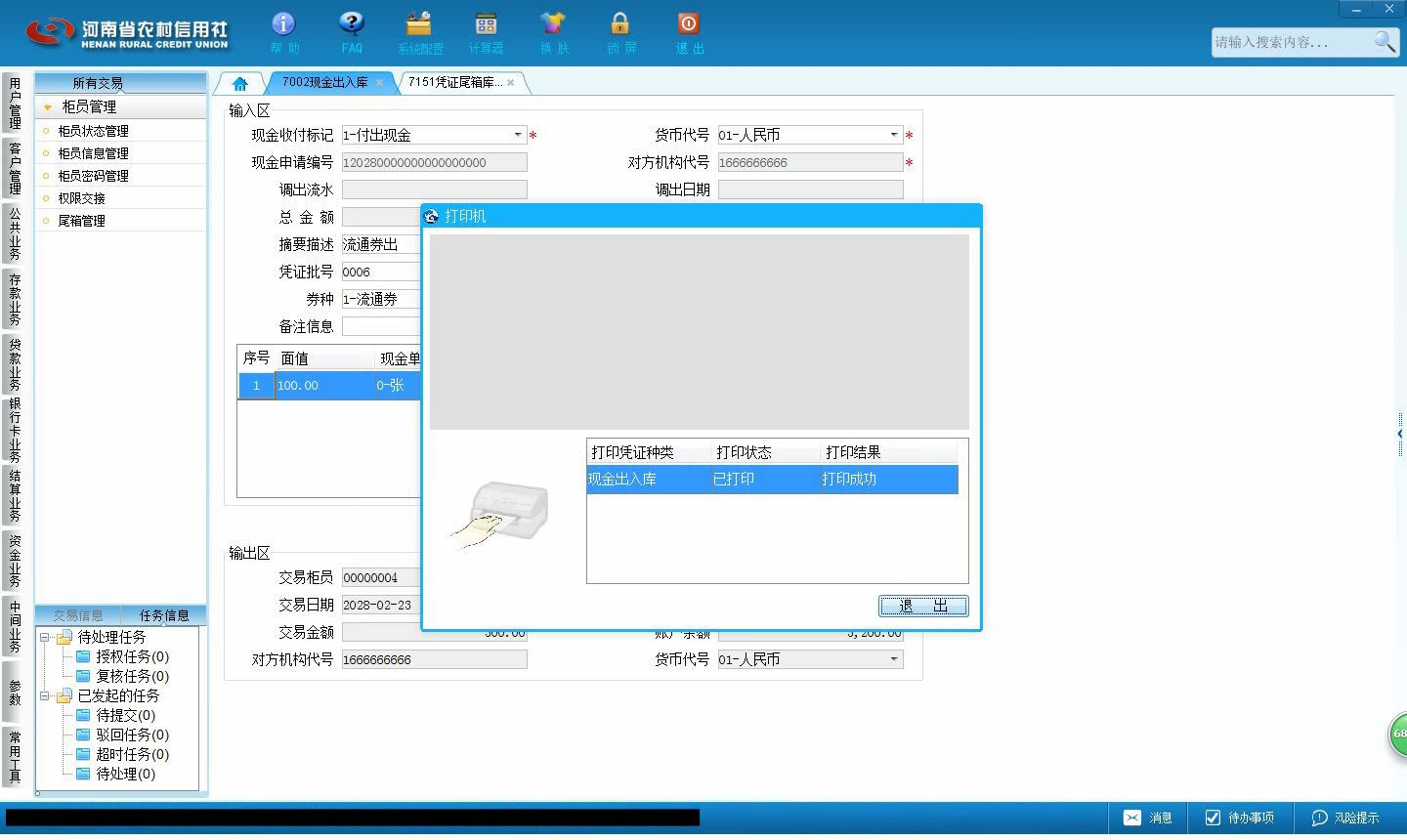This screenshot has width=1407, height=840.
Task: Select the 存款业务 side tab
Action: click(x=14, y=299)
